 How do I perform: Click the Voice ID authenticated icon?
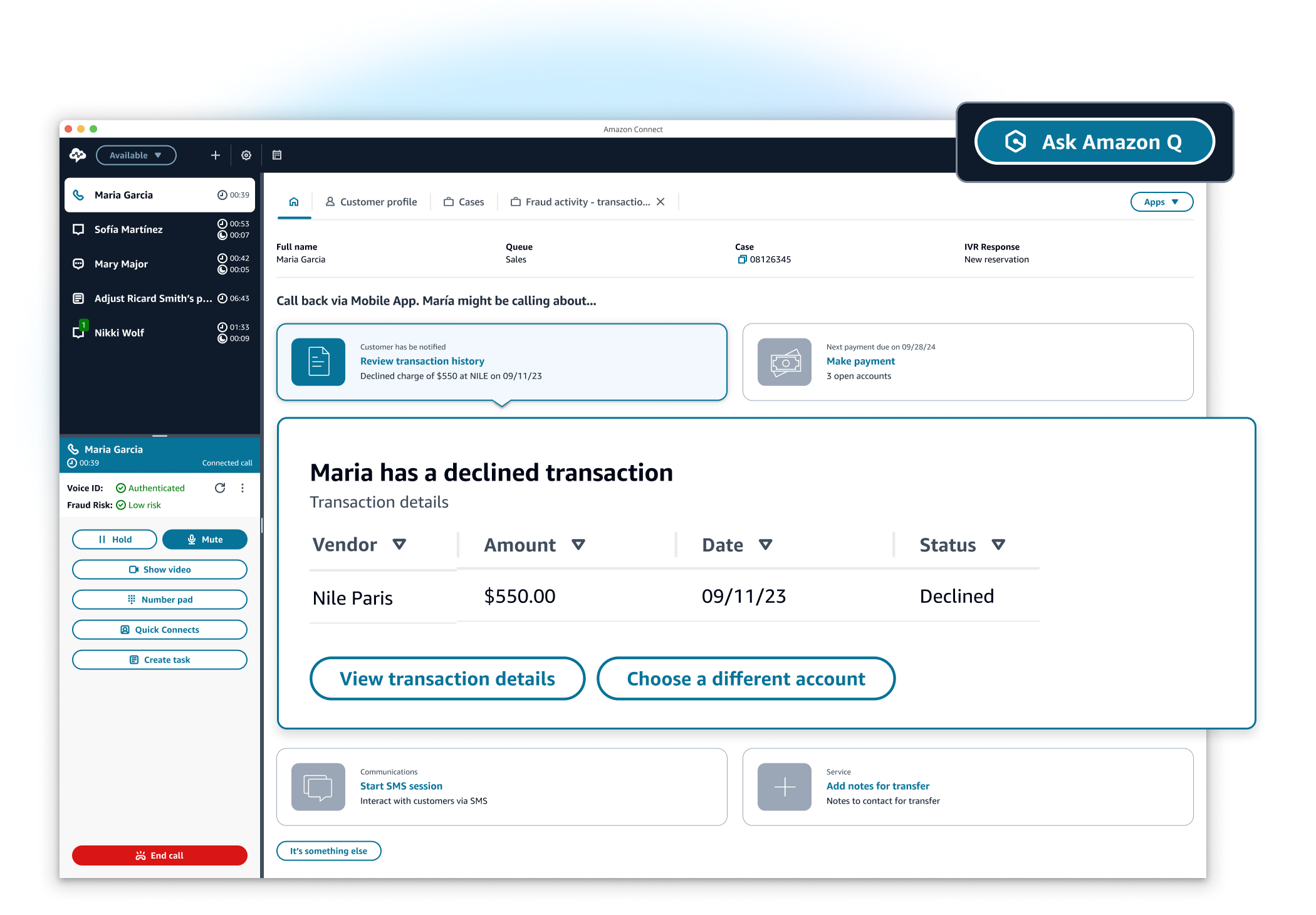coord(118,487)
